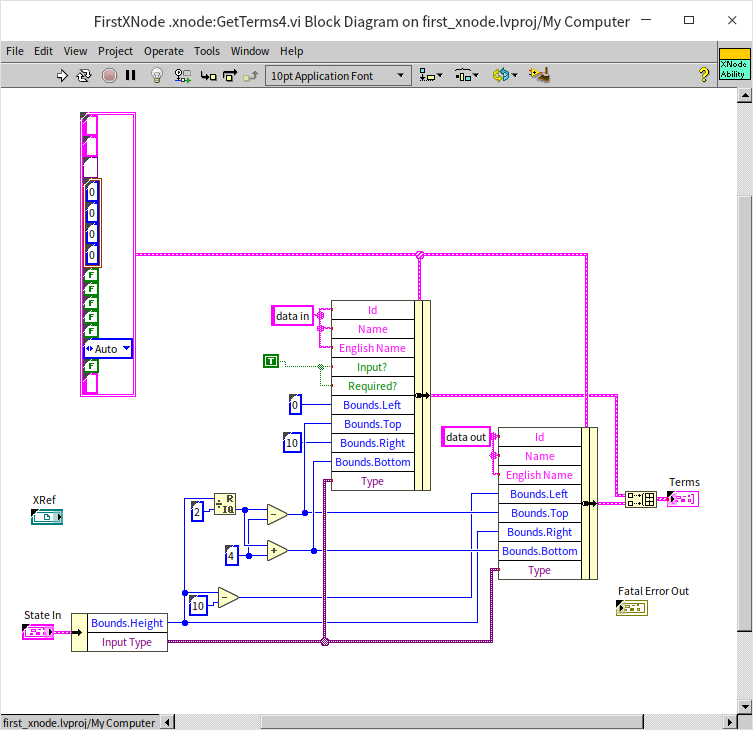Click the 'data in' string constant
This screenshot has height=730, width=753.
292,316
